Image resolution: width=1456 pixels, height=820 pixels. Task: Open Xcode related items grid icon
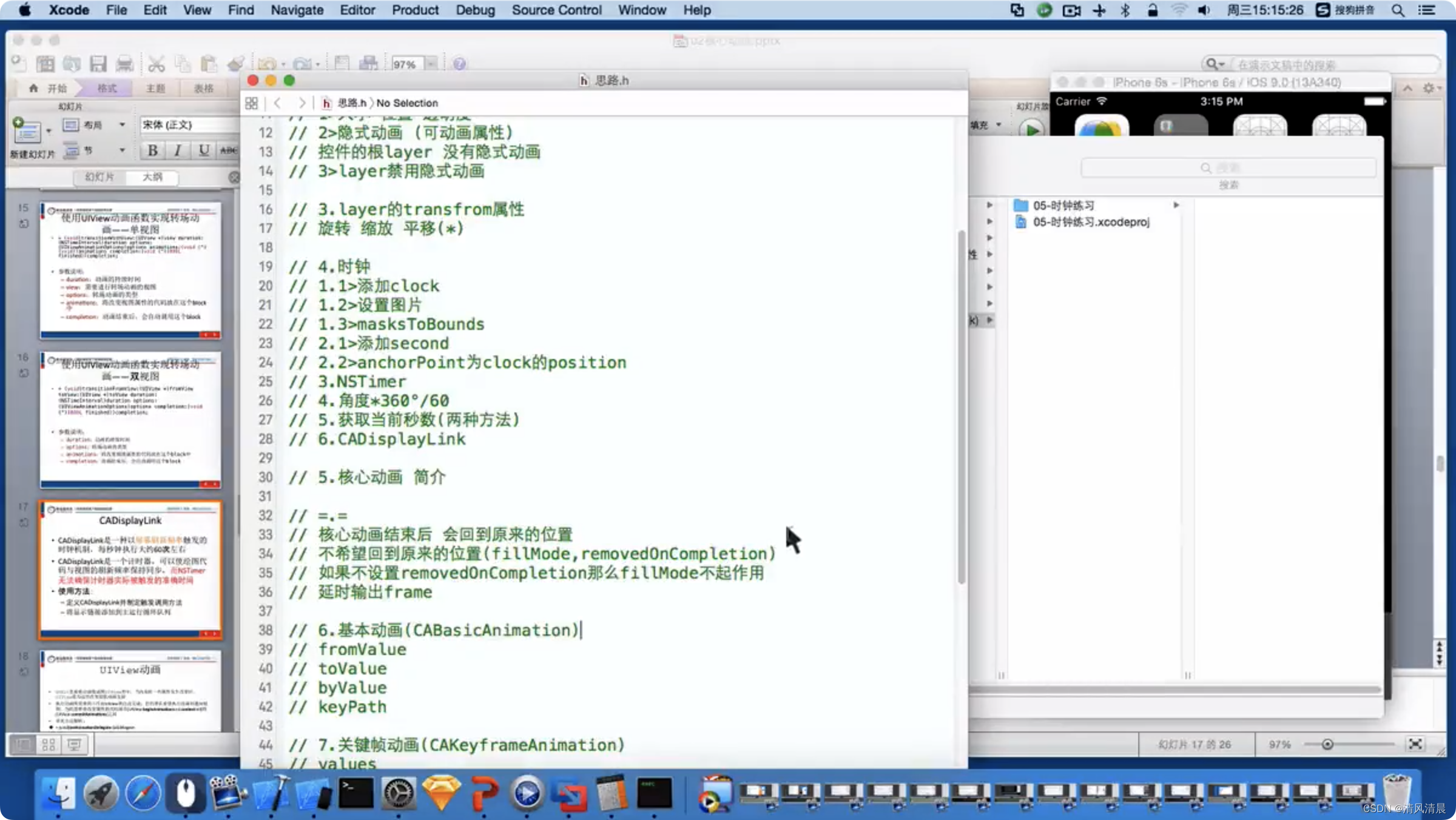[251, 103]
